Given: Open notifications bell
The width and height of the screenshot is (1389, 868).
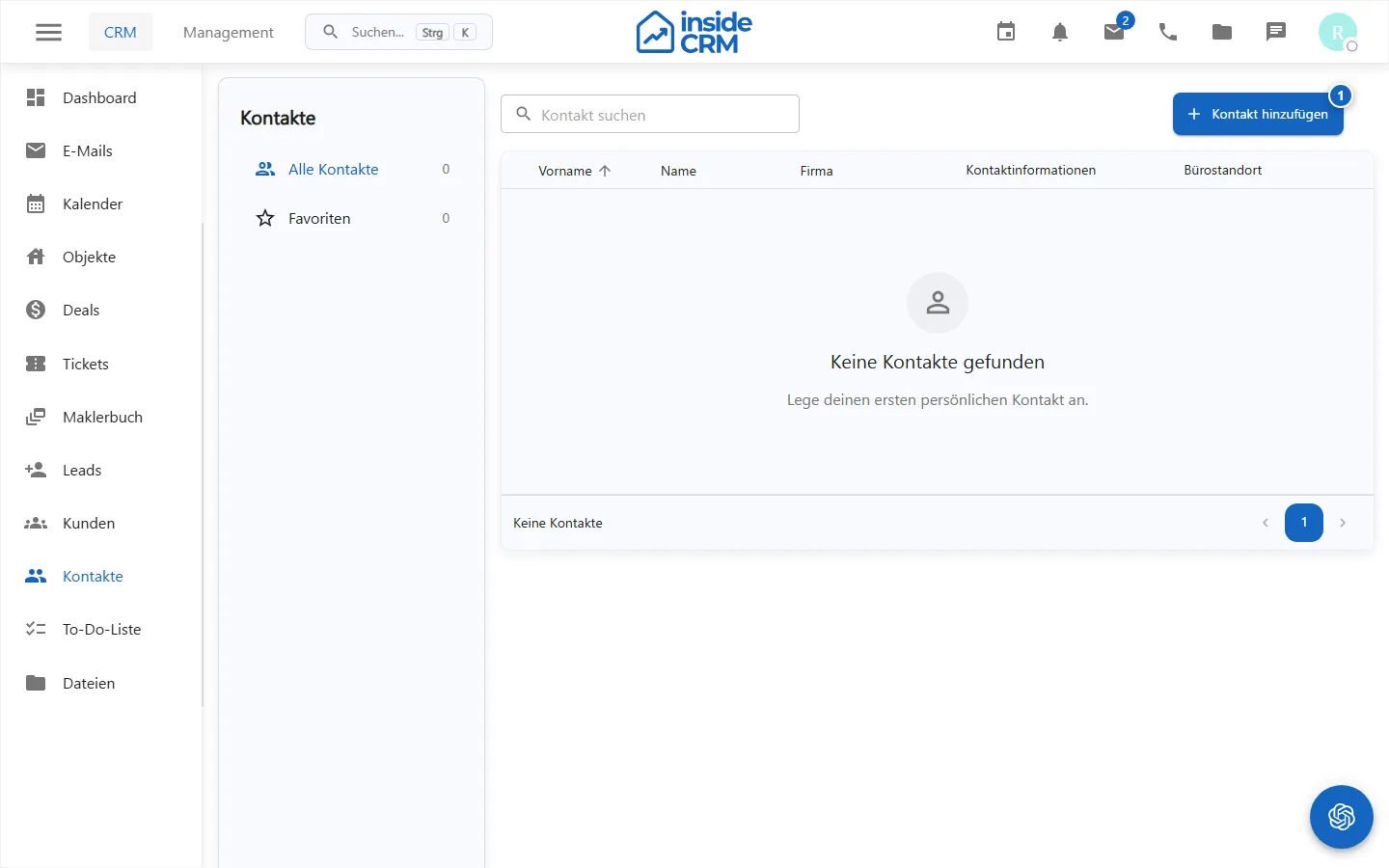Looking at the screenshot, I should pyautogui.click(x=1060, y=32).
